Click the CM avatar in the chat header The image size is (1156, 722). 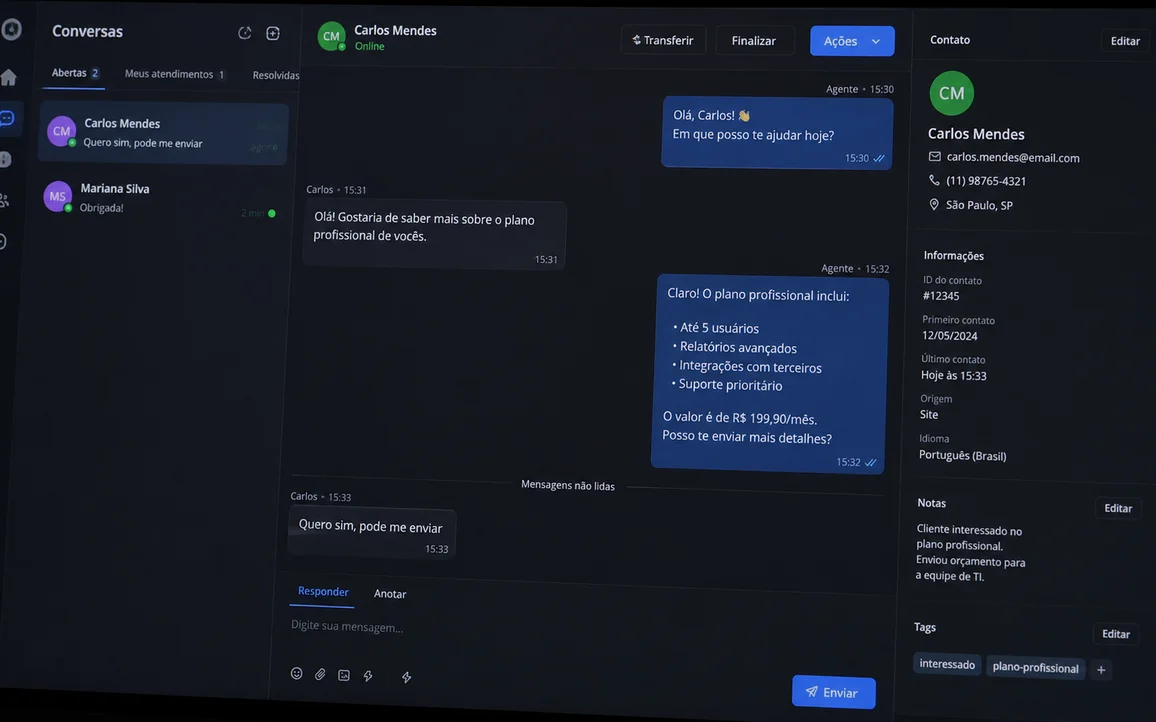tap(332, 36)
